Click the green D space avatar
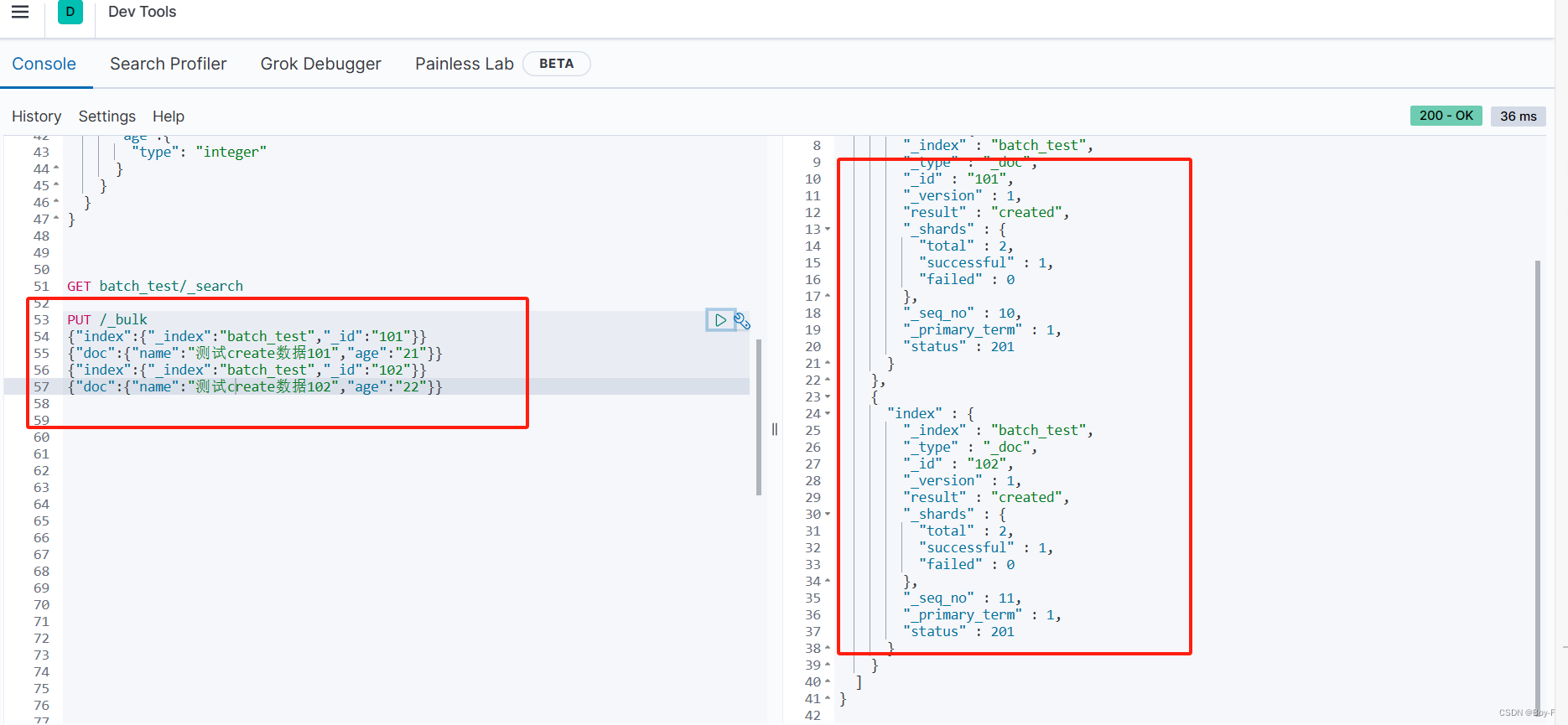1568x725 pixels. [x=70, y=12]
